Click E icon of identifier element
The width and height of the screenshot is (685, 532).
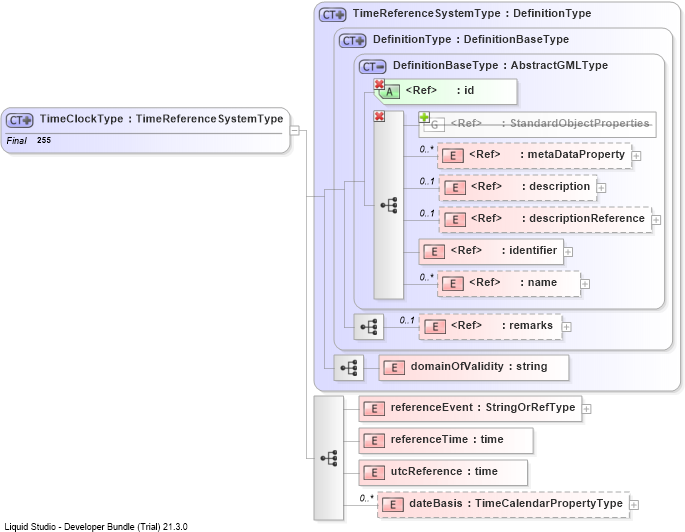tap(434, 252)
